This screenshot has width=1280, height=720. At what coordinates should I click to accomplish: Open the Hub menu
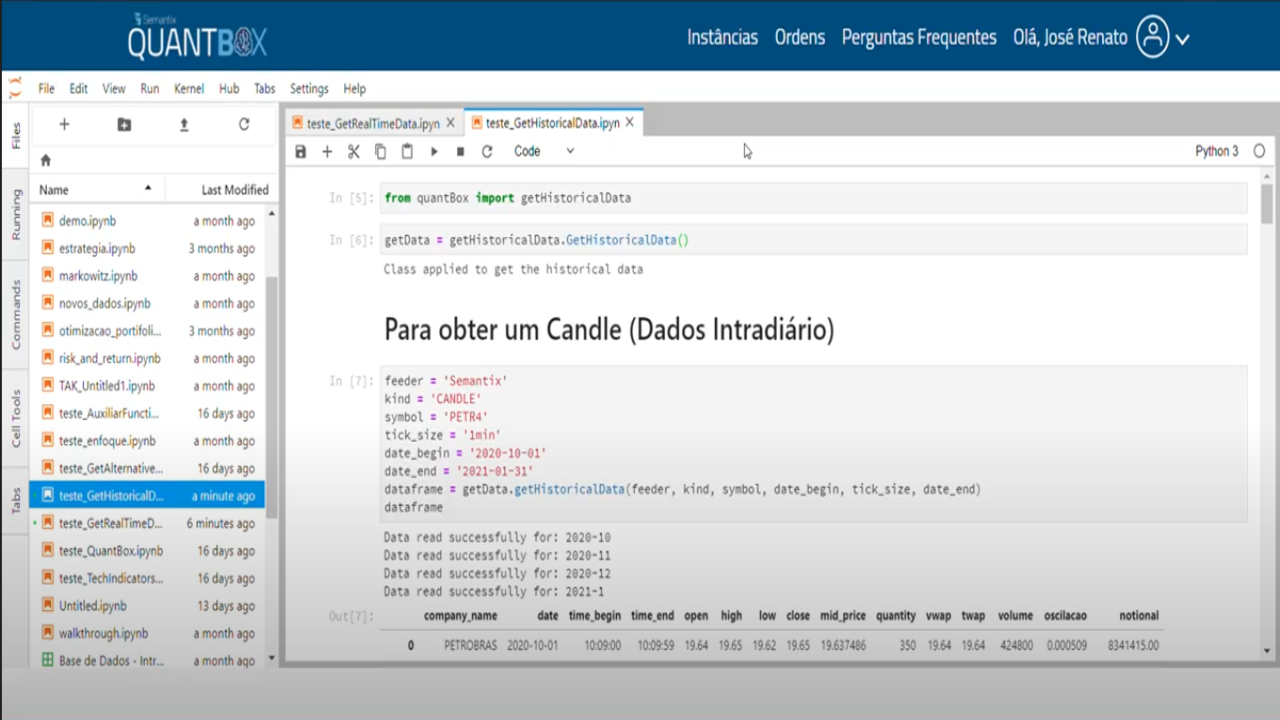[229, 89]
